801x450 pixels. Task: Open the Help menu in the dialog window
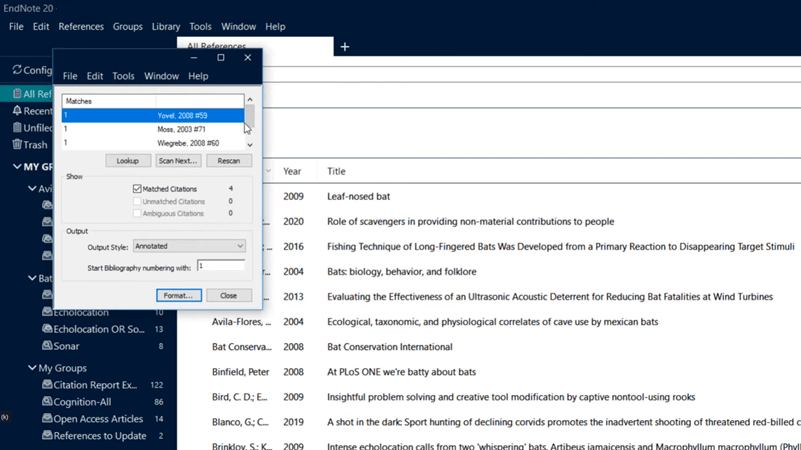pyautogui.click(x=198, y=76)
